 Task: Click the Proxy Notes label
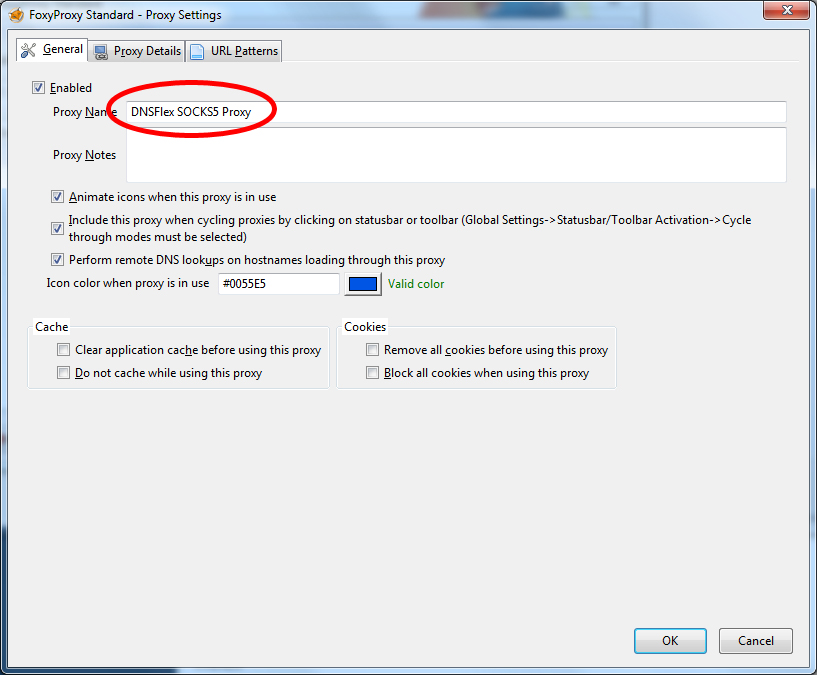pos(84,155)
